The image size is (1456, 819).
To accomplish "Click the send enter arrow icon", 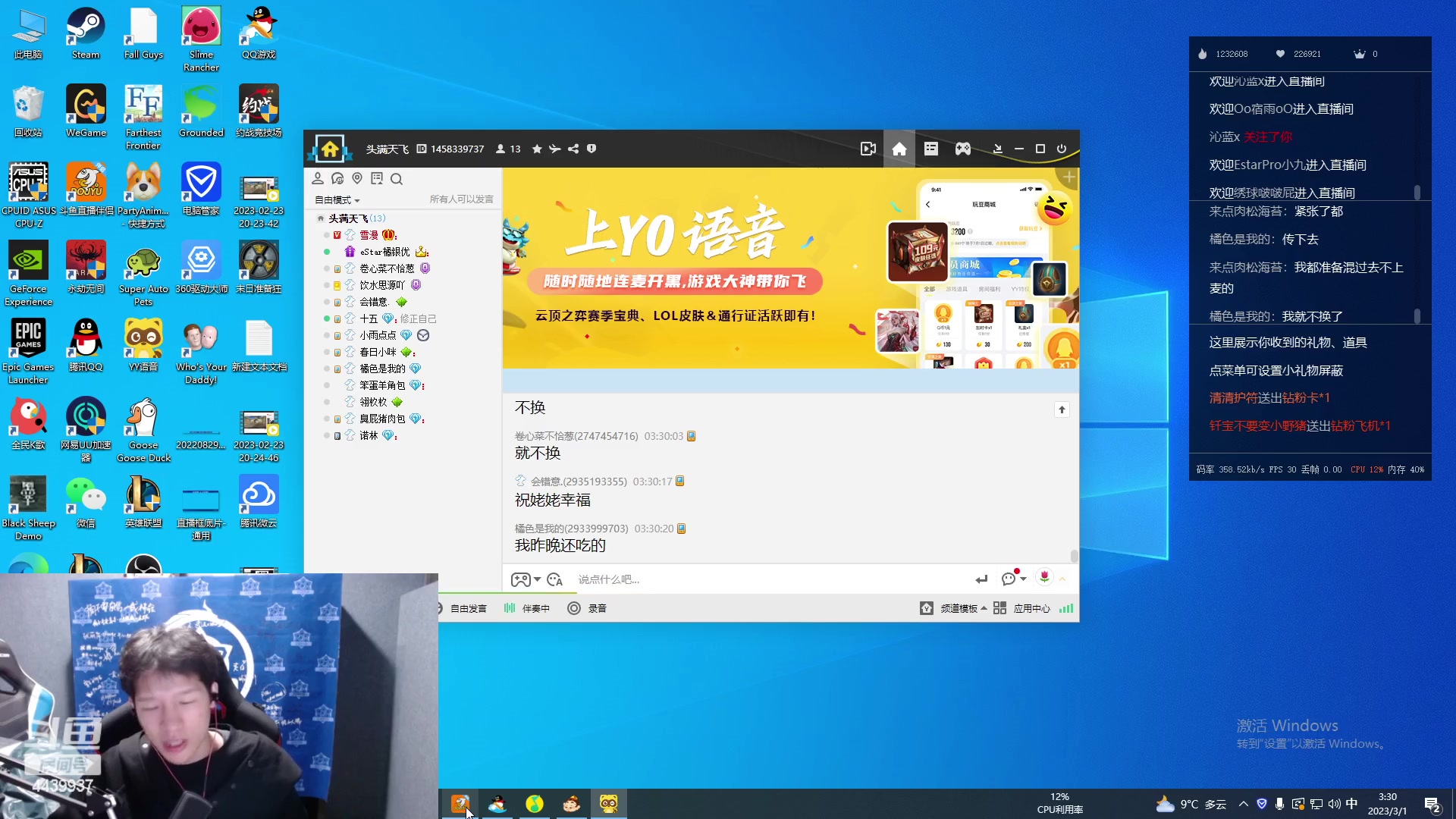I will pos(982,579).
